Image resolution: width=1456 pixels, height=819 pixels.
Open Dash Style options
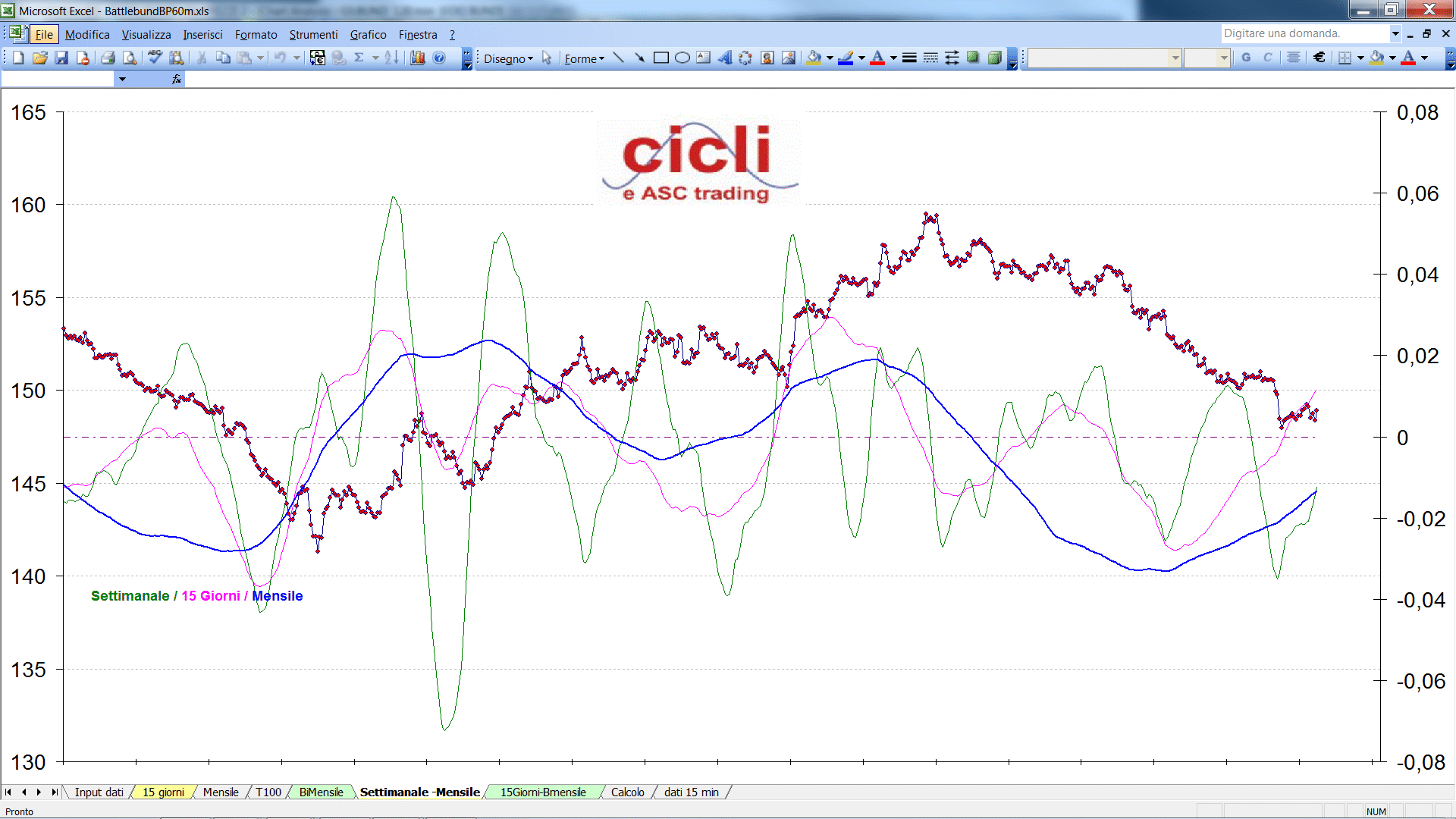(930, 58)
